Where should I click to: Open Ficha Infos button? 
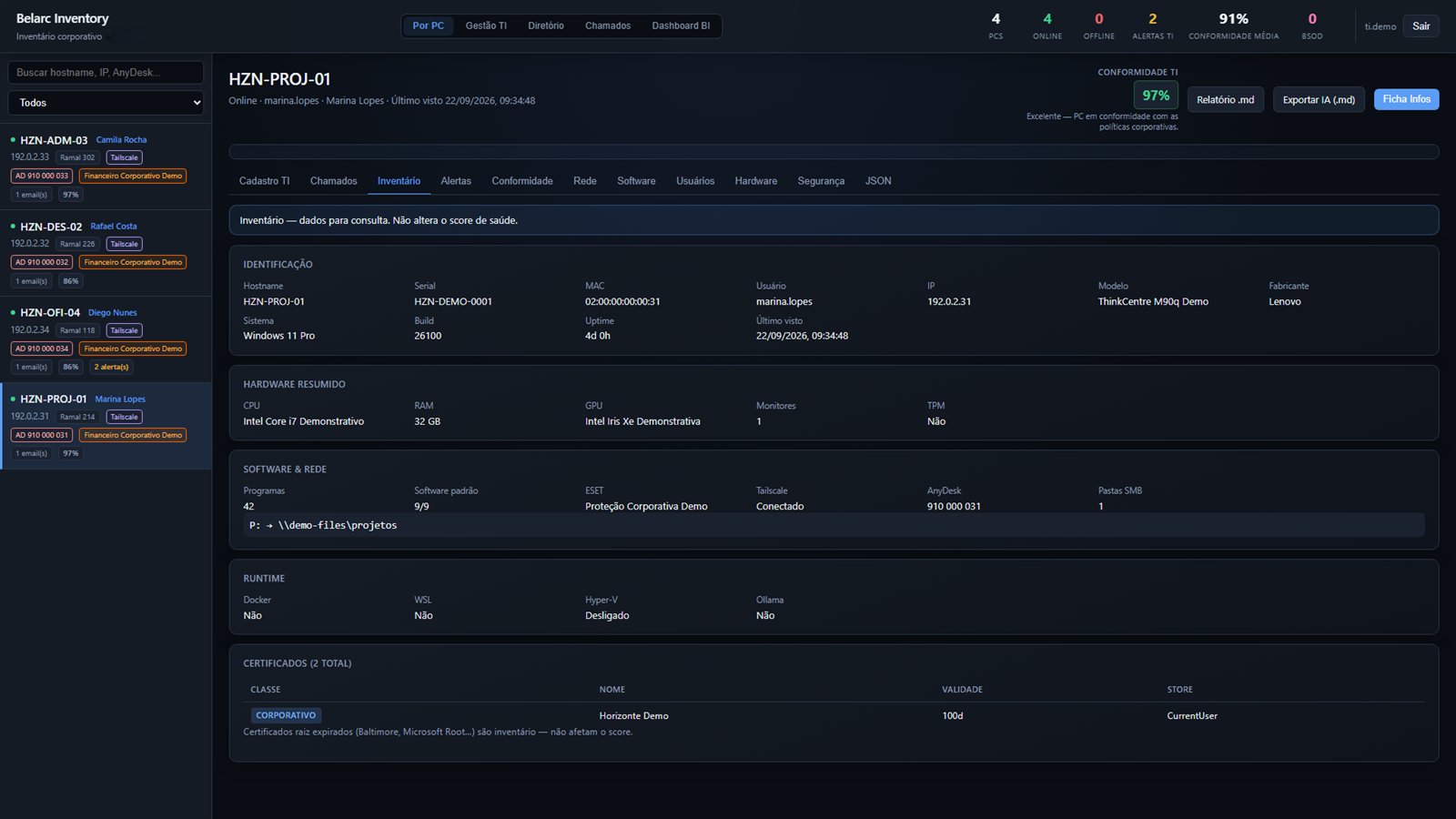(1406, 99)
